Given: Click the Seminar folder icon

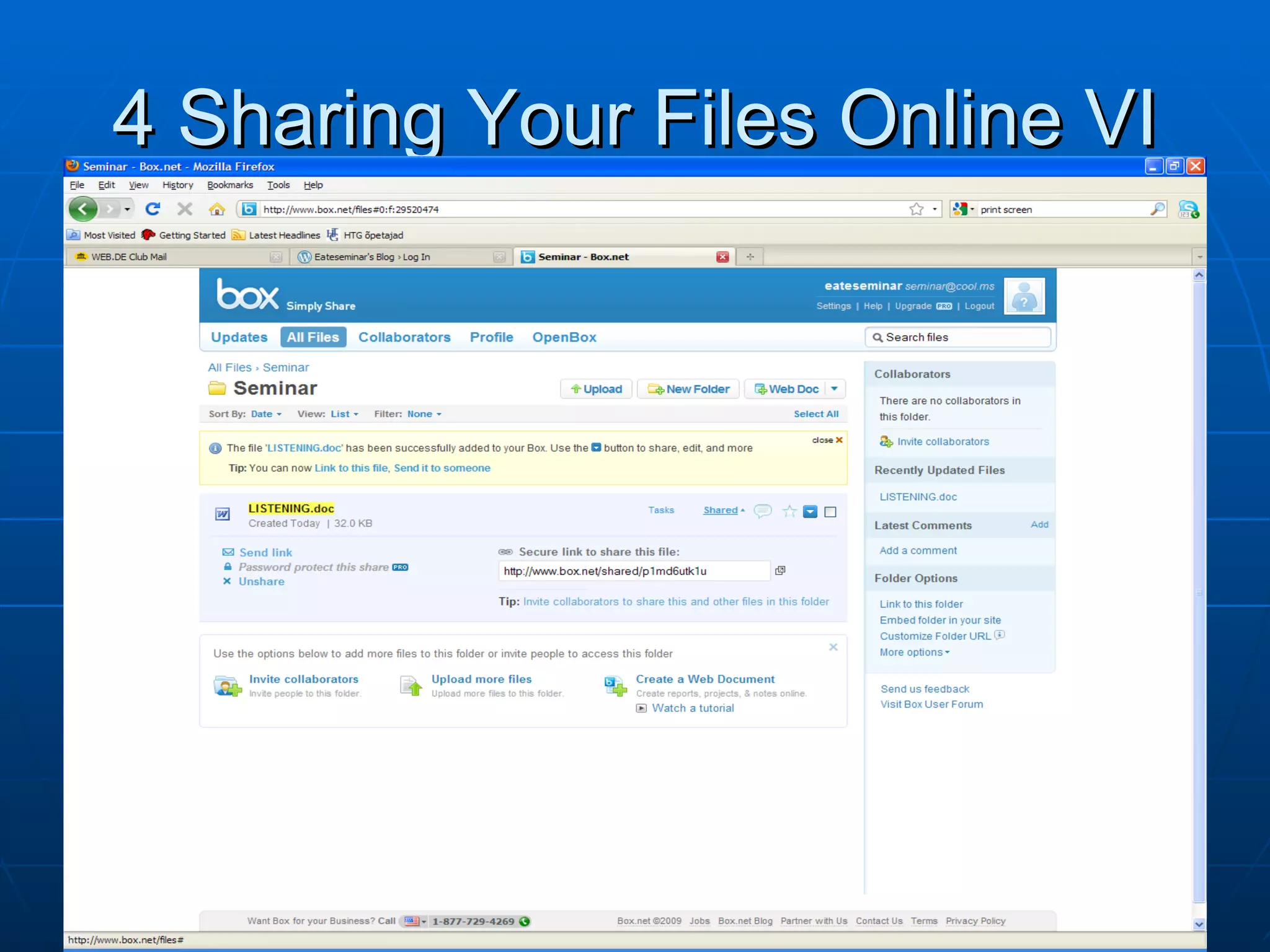Looking at the screenshot, I should point(217,389).
